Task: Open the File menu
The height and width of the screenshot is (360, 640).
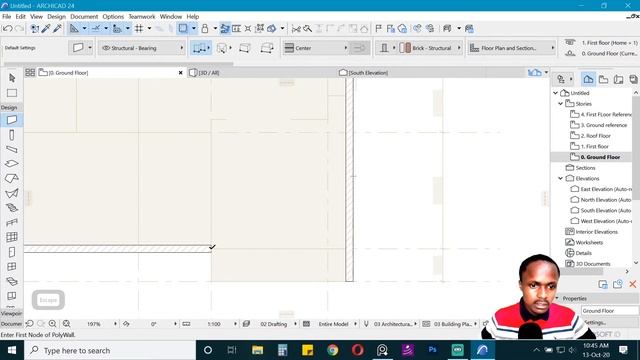Action: click(x=7, y=17)
